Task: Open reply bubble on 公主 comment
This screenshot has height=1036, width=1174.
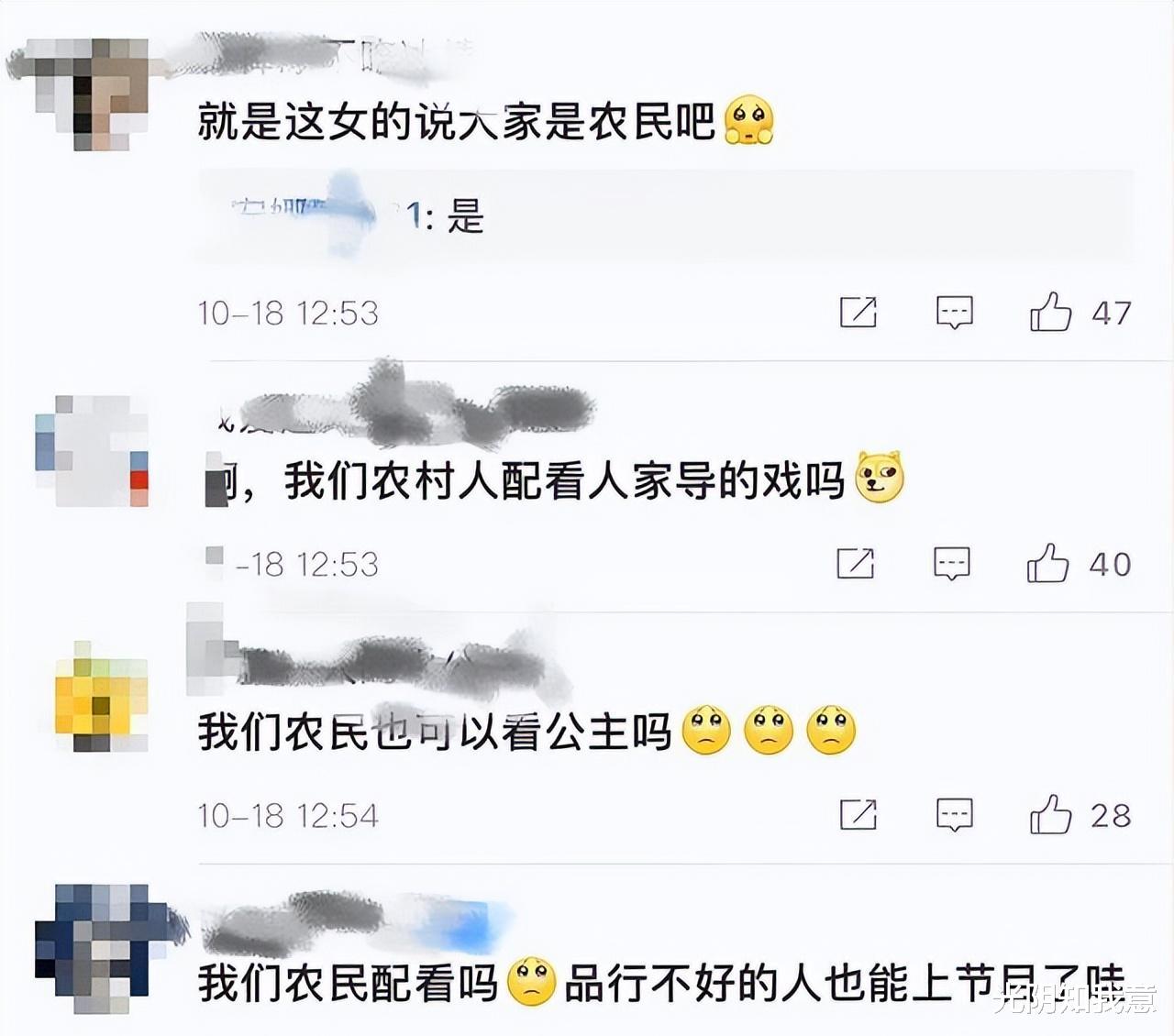Action: (x=954, y=814)
